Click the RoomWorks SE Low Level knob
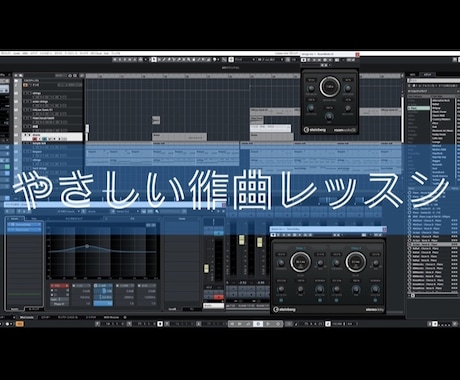The height and width of the screenshot is (380, 460). (x=311, y=108)
